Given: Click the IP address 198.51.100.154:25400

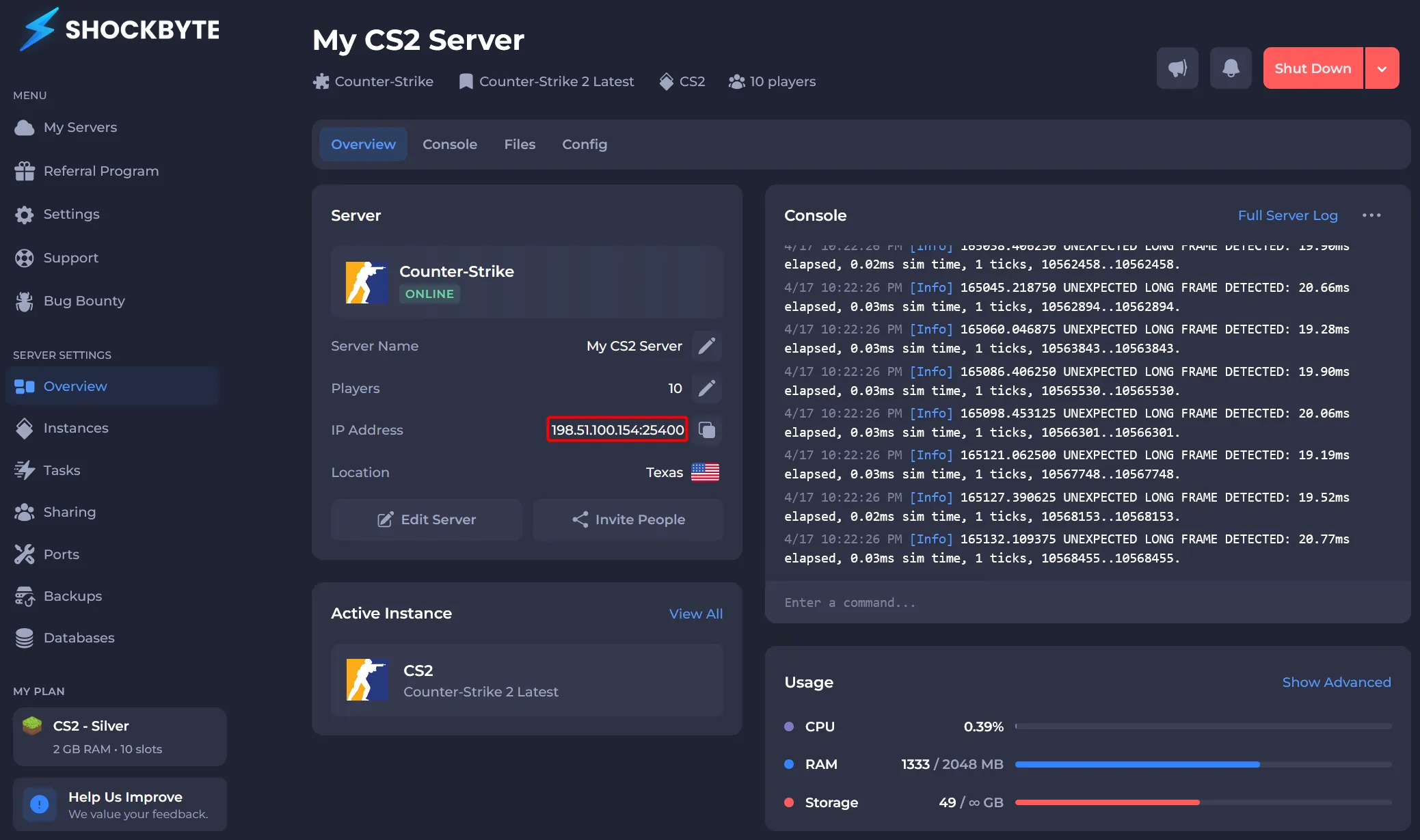Looking at the screenshot, I should coord(617,430).
